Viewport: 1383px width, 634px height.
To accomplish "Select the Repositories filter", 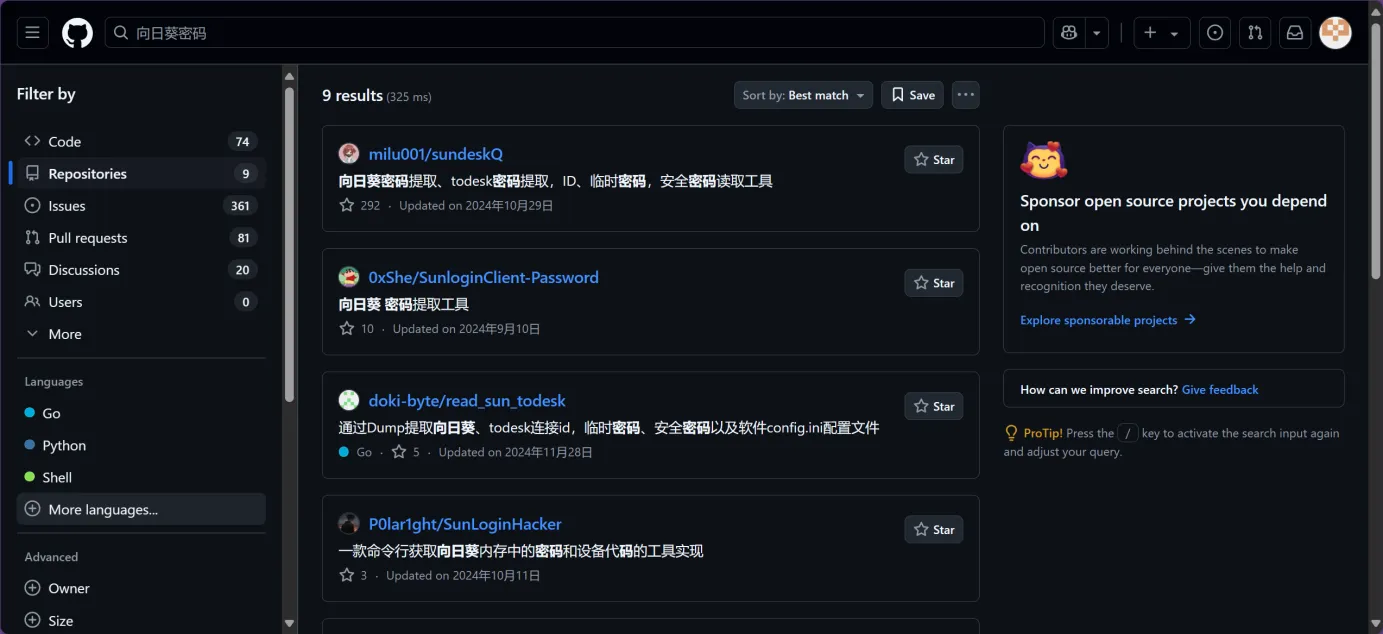I will click(x=141, y=173).
